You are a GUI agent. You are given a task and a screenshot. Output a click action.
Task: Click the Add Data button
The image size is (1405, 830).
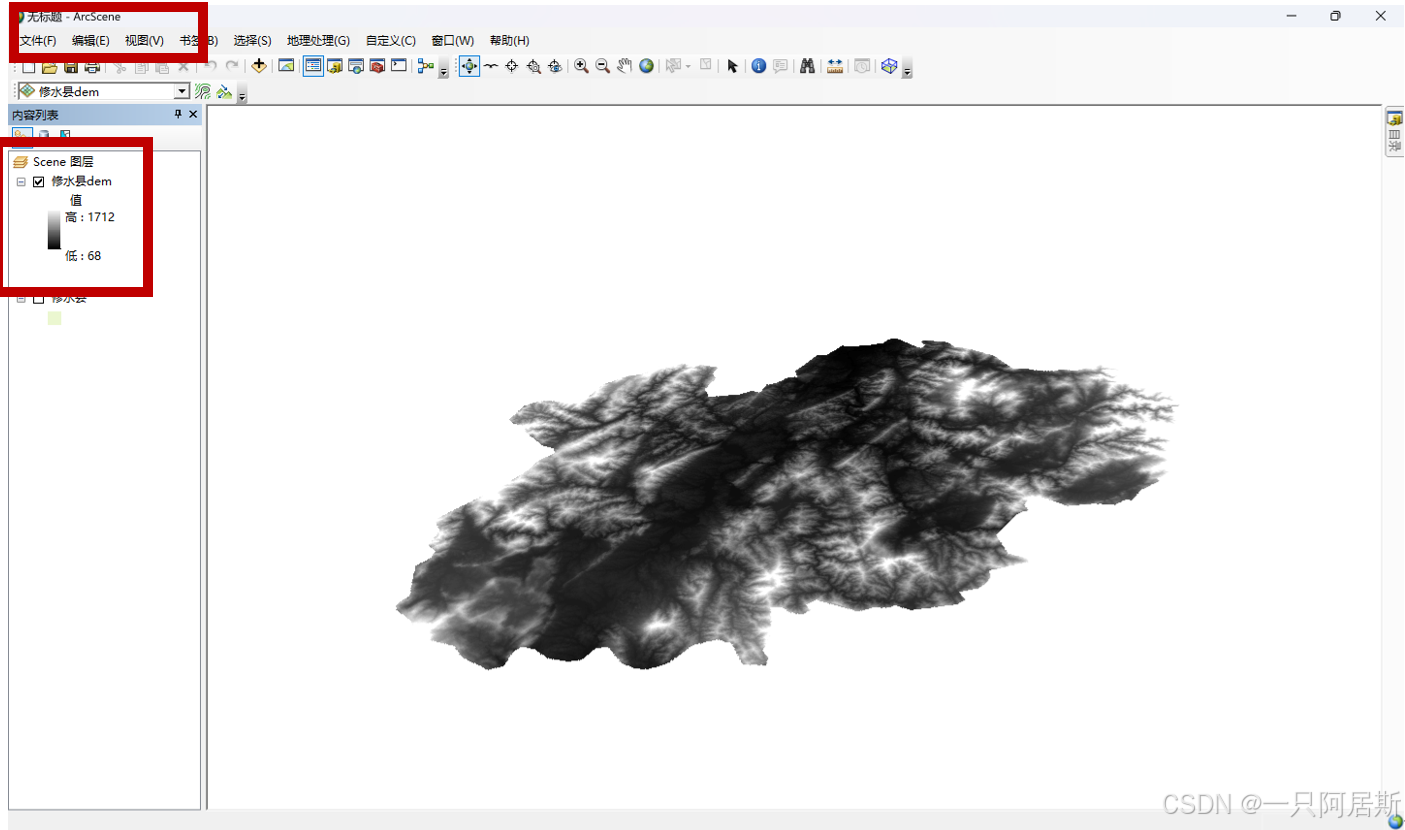pos(259,66)
